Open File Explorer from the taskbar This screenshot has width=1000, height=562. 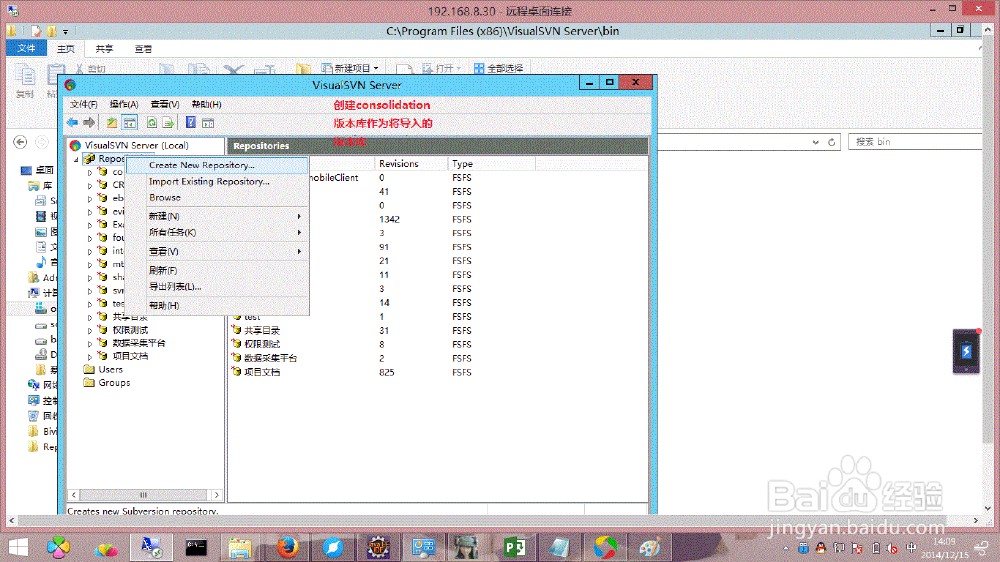(240, 547)
